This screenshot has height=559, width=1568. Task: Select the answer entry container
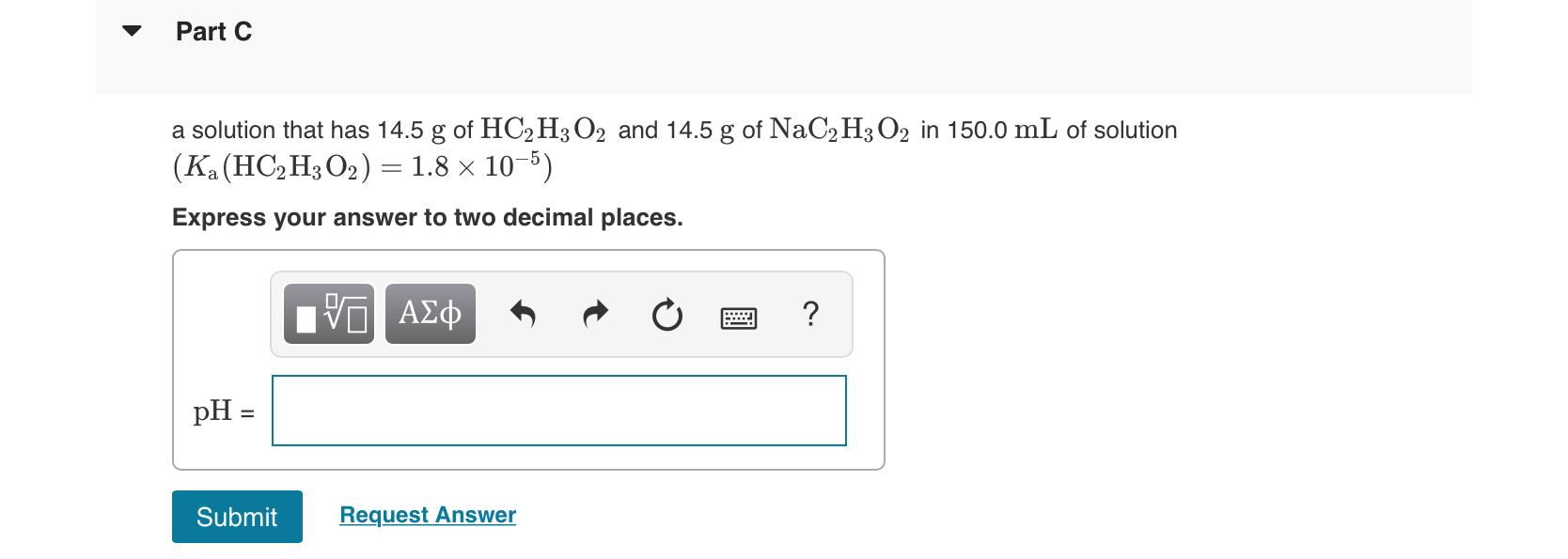(528, 359)
